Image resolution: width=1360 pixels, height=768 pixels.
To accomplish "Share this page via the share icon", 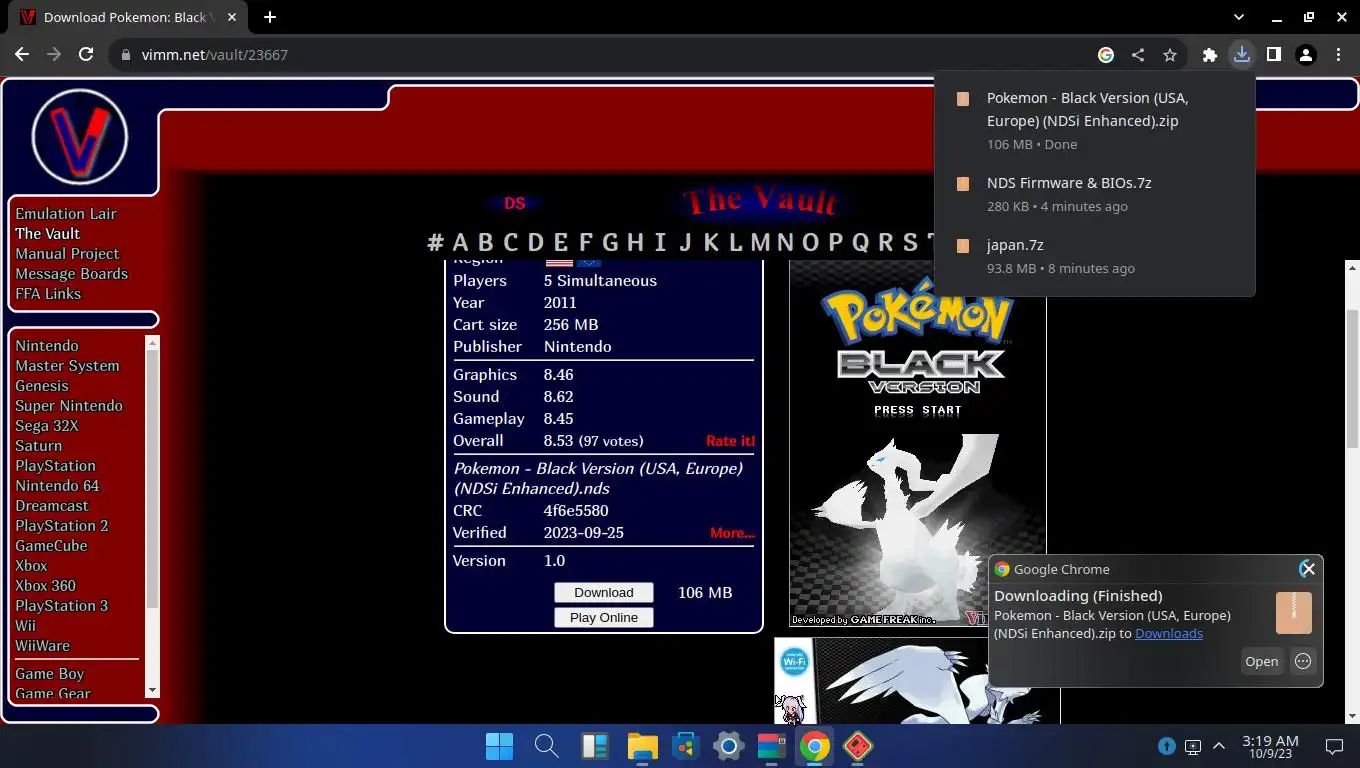I will tap(1138, 55).
